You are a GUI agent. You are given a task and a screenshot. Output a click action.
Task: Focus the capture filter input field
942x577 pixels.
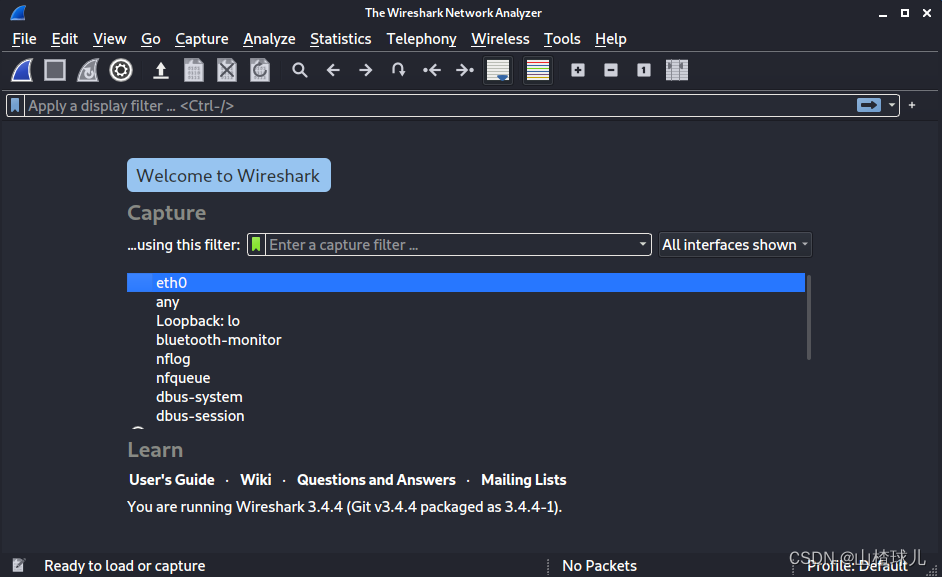[451, 245]
